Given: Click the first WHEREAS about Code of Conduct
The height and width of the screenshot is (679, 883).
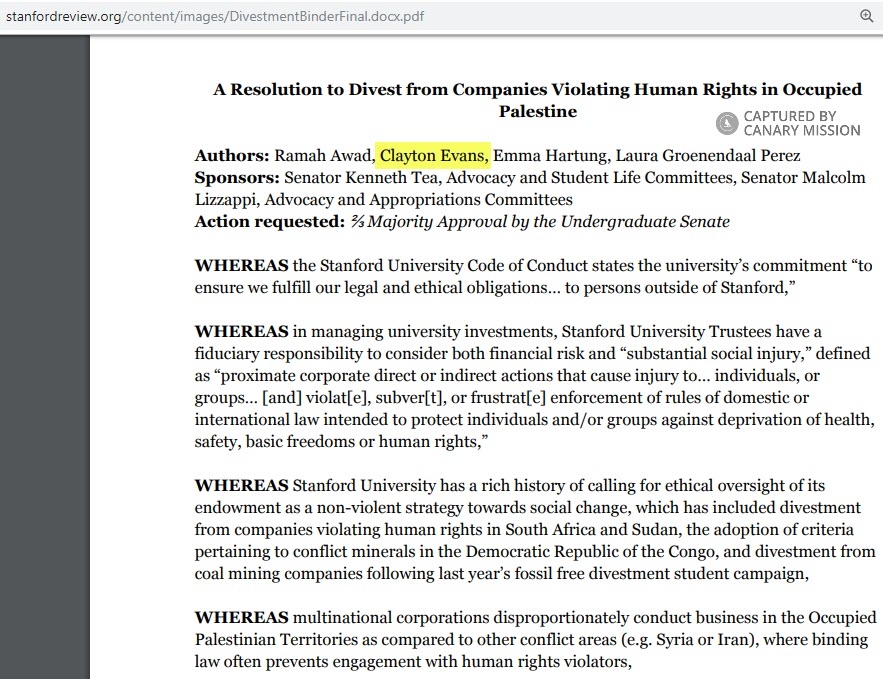Looking at the screenshot, I should point(241,266).
